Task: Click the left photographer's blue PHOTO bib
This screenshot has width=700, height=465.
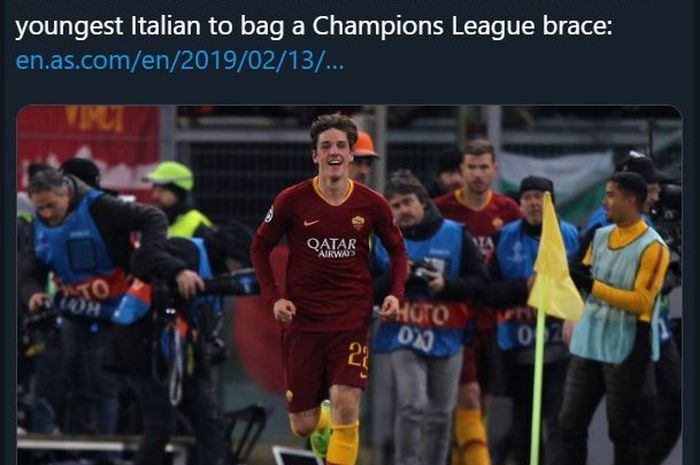Action: pyautogui.click(x=89, y=257)
